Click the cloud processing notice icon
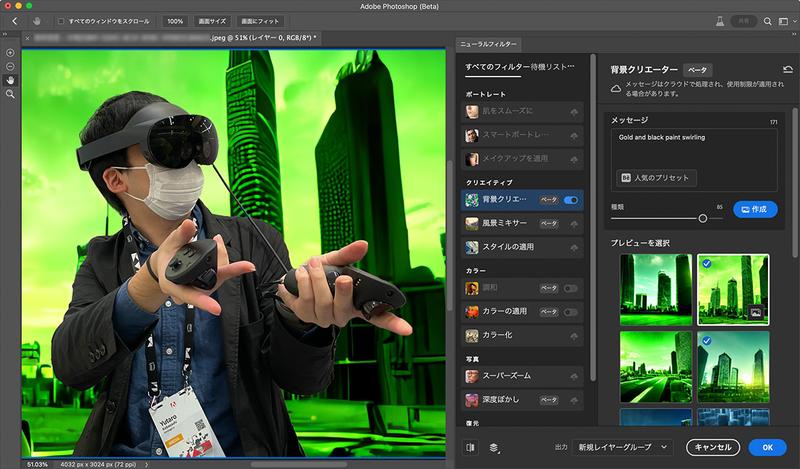Image resolution: width=800 pixels, height=469 pixels. (x=616, y=89)
